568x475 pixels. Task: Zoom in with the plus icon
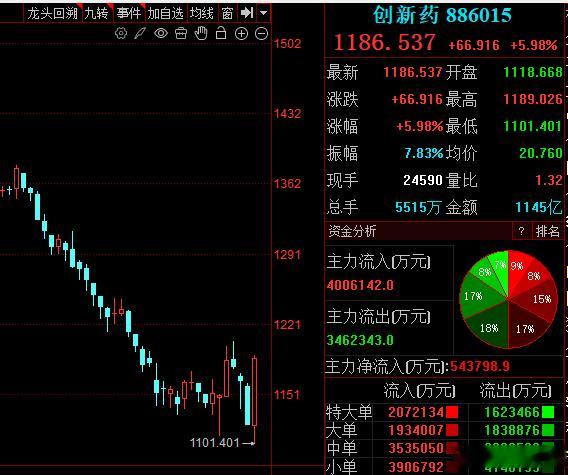click(x=241, y=34)
